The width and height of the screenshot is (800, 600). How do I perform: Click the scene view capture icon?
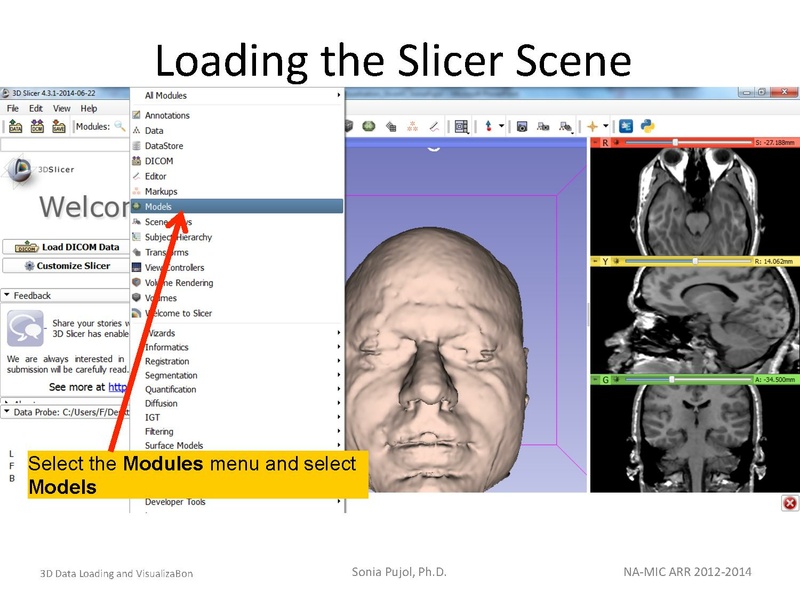543,127
